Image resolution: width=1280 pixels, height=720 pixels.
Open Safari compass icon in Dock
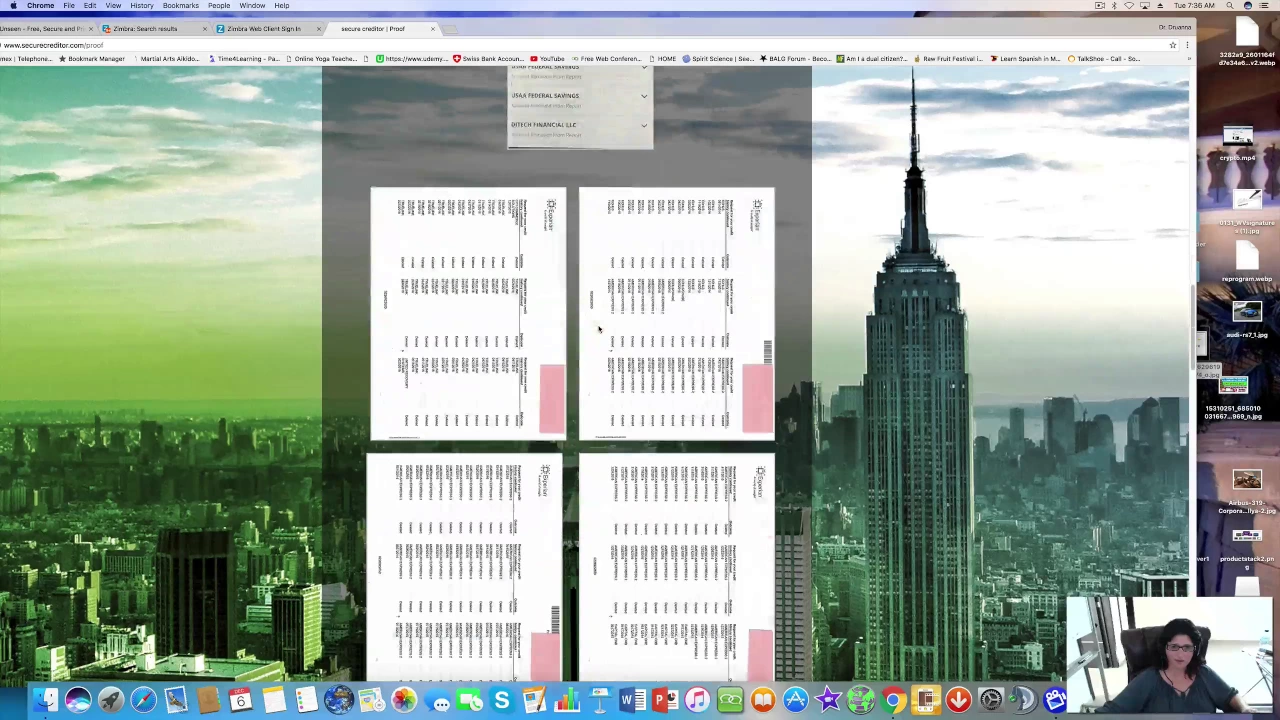click(143, 700)
